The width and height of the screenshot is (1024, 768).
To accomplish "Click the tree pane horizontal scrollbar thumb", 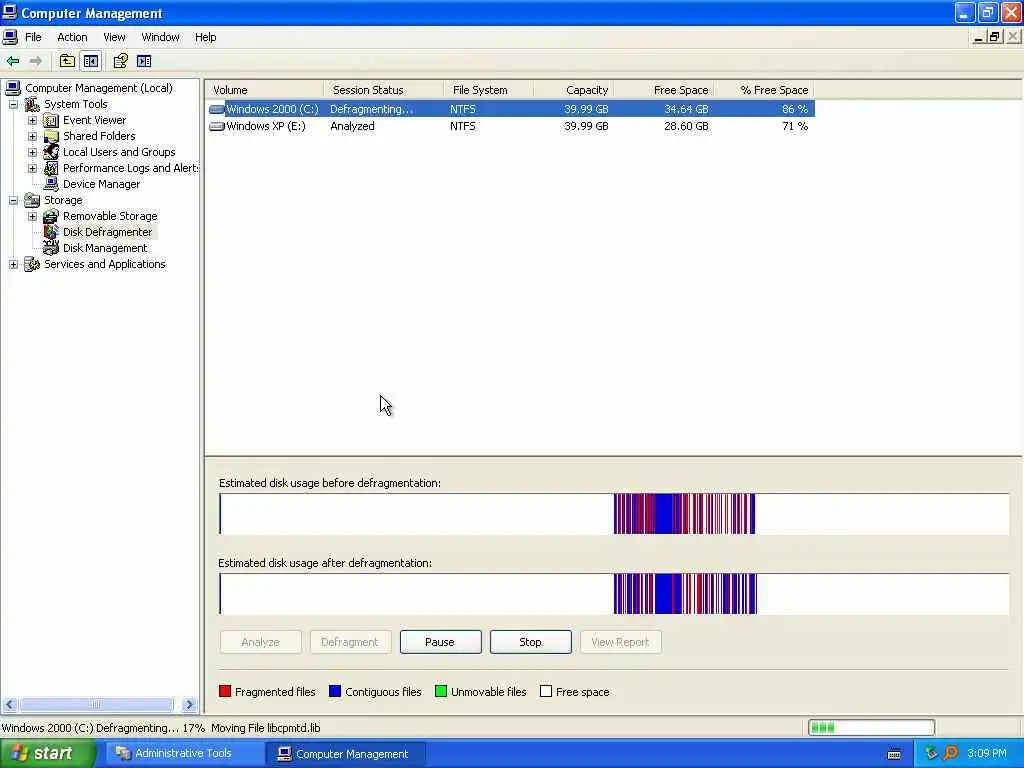I will (x=97, y=705).
